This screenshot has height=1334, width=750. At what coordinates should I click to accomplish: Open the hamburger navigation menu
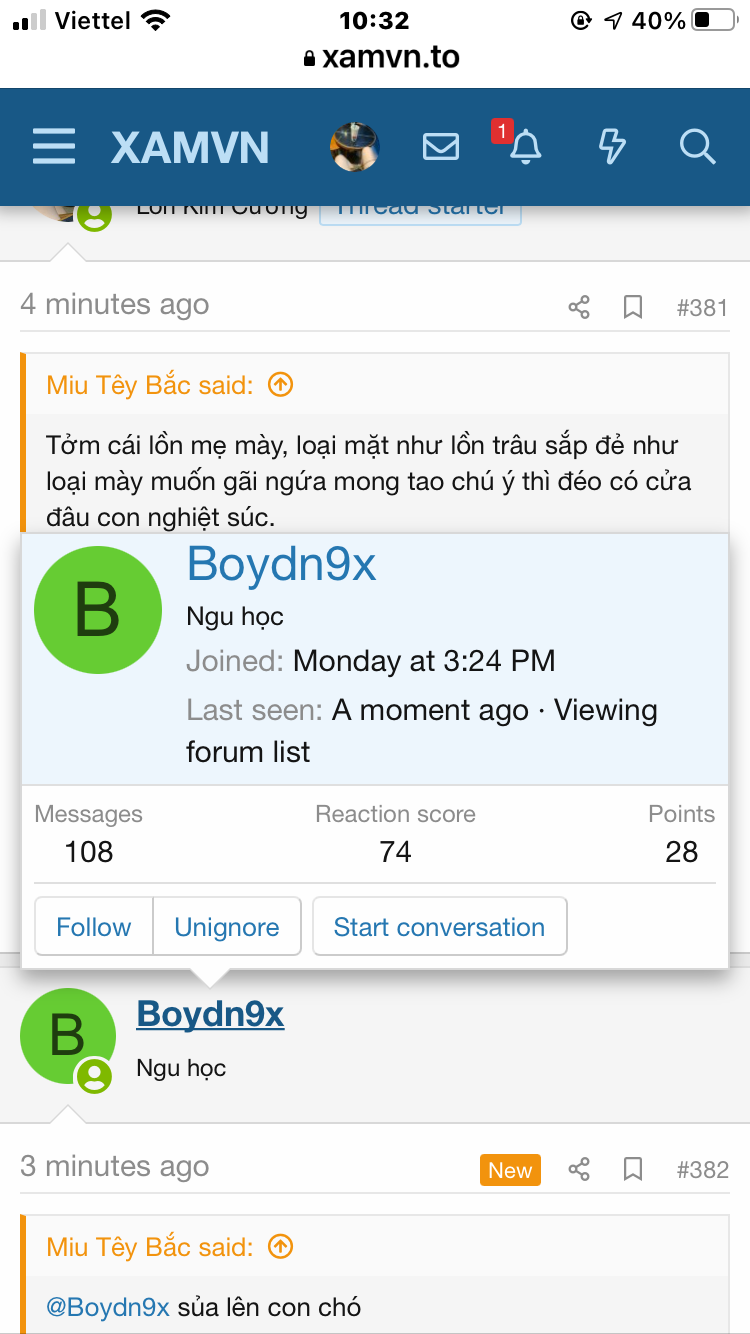(x=54, y=147)
